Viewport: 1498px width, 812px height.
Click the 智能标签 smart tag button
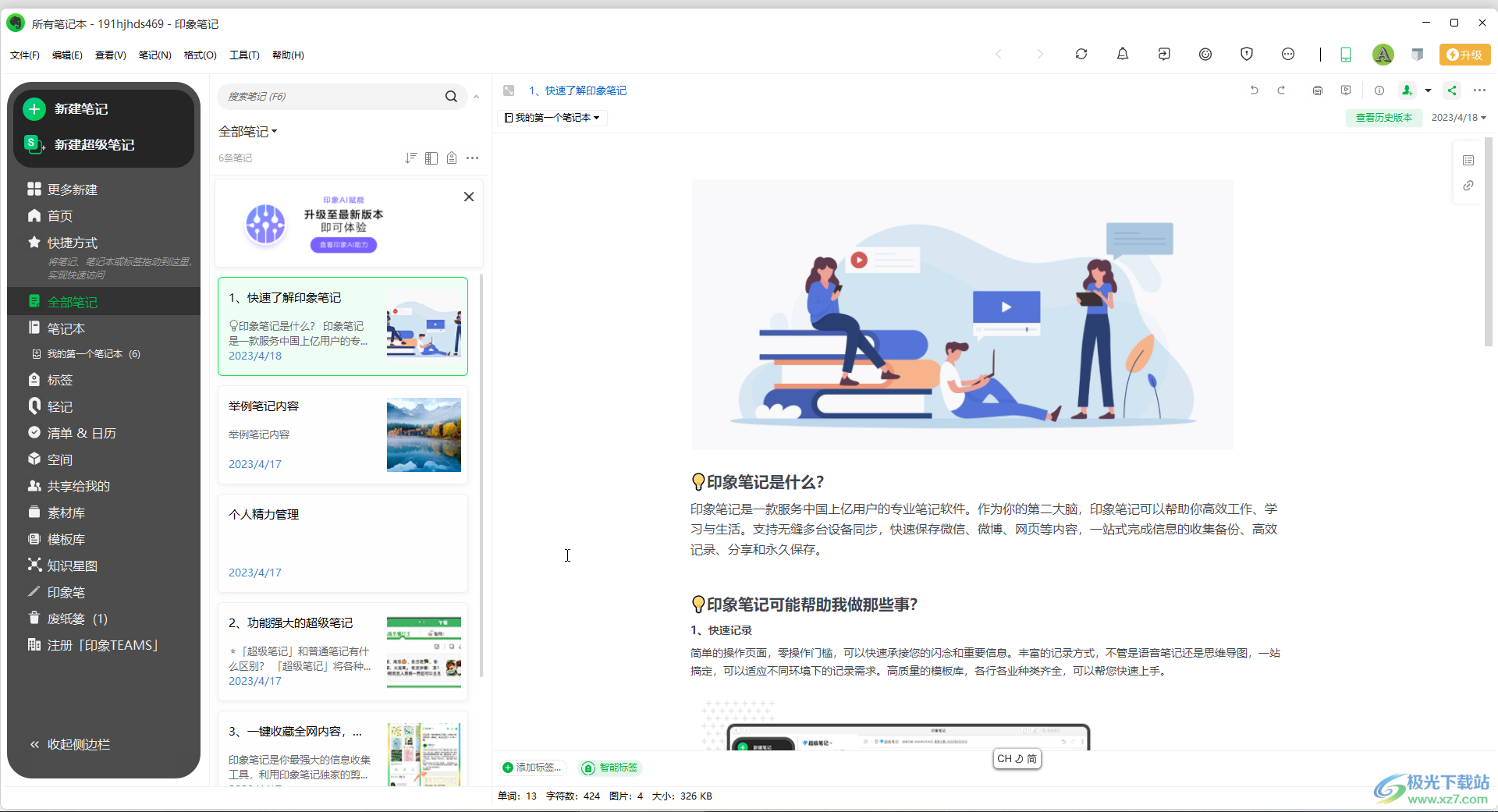tap(610, 768)
